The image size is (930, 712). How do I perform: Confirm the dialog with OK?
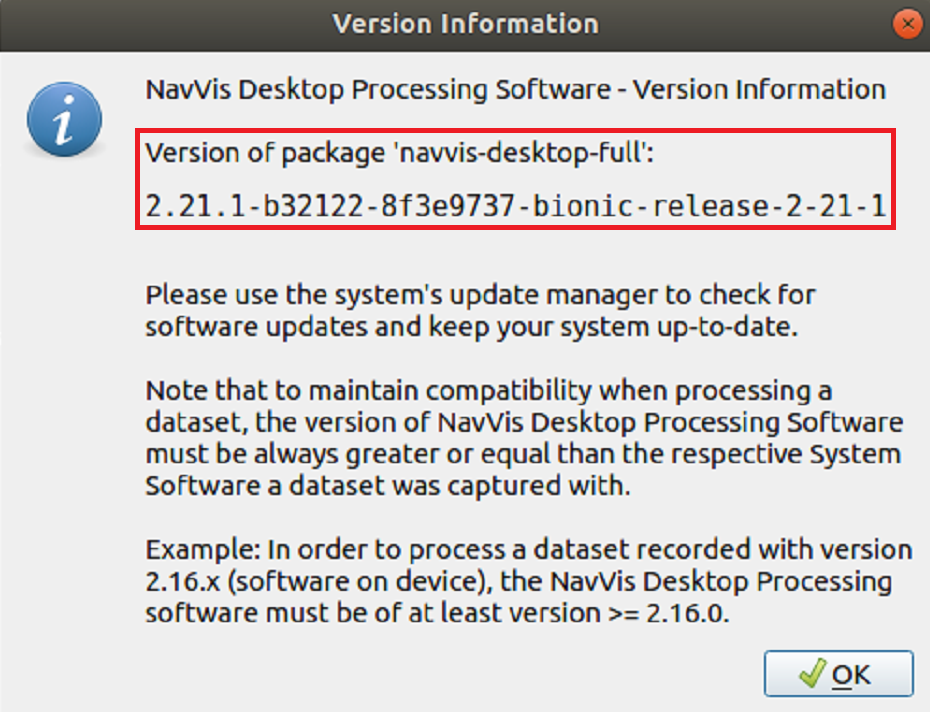coord(840,673)
